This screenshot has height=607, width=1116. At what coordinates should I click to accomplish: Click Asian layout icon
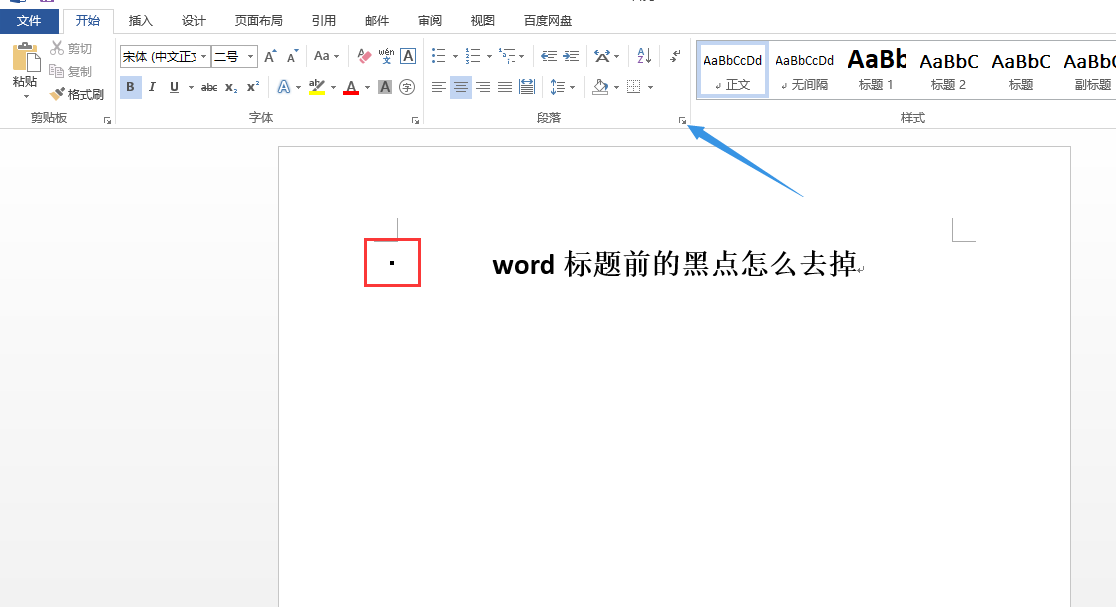[602, 56]
